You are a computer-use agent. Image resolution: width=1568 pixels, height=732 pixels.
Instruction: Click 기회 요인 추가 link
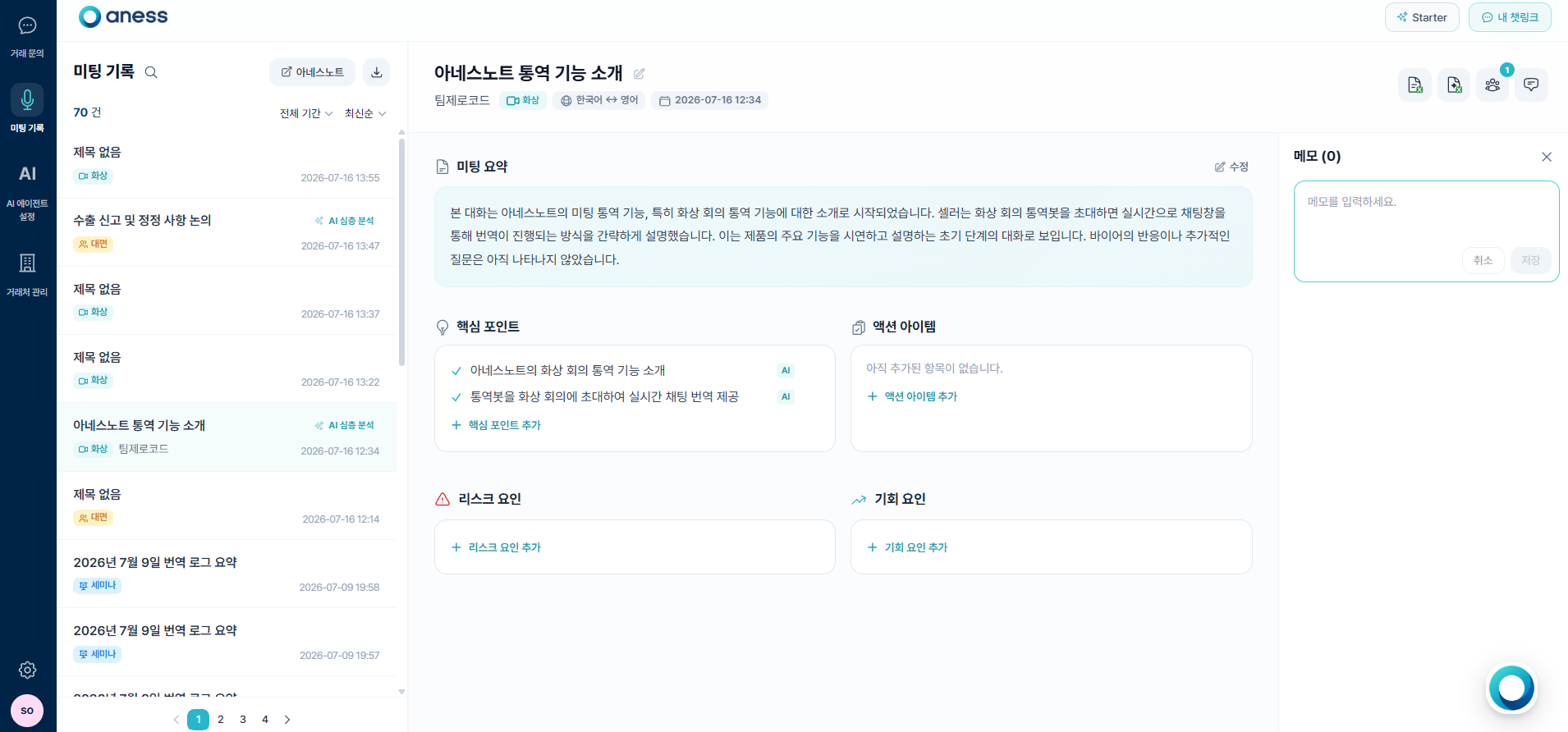[x=907, y=547]
